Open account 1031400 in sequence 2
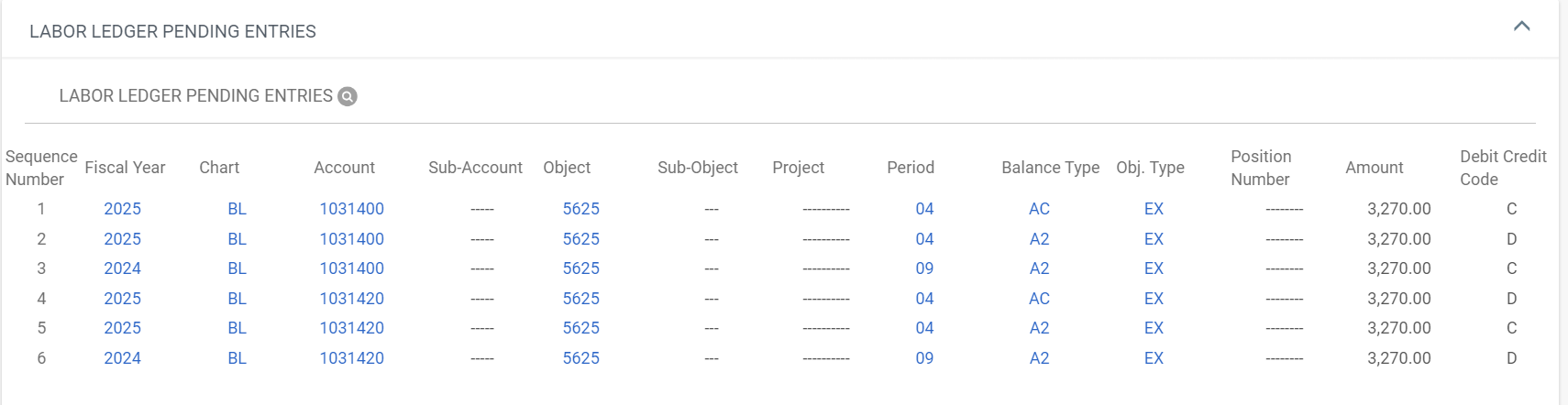Image resolution: width=1568 pixels, height=405 pixels. (x=351, y=239)
